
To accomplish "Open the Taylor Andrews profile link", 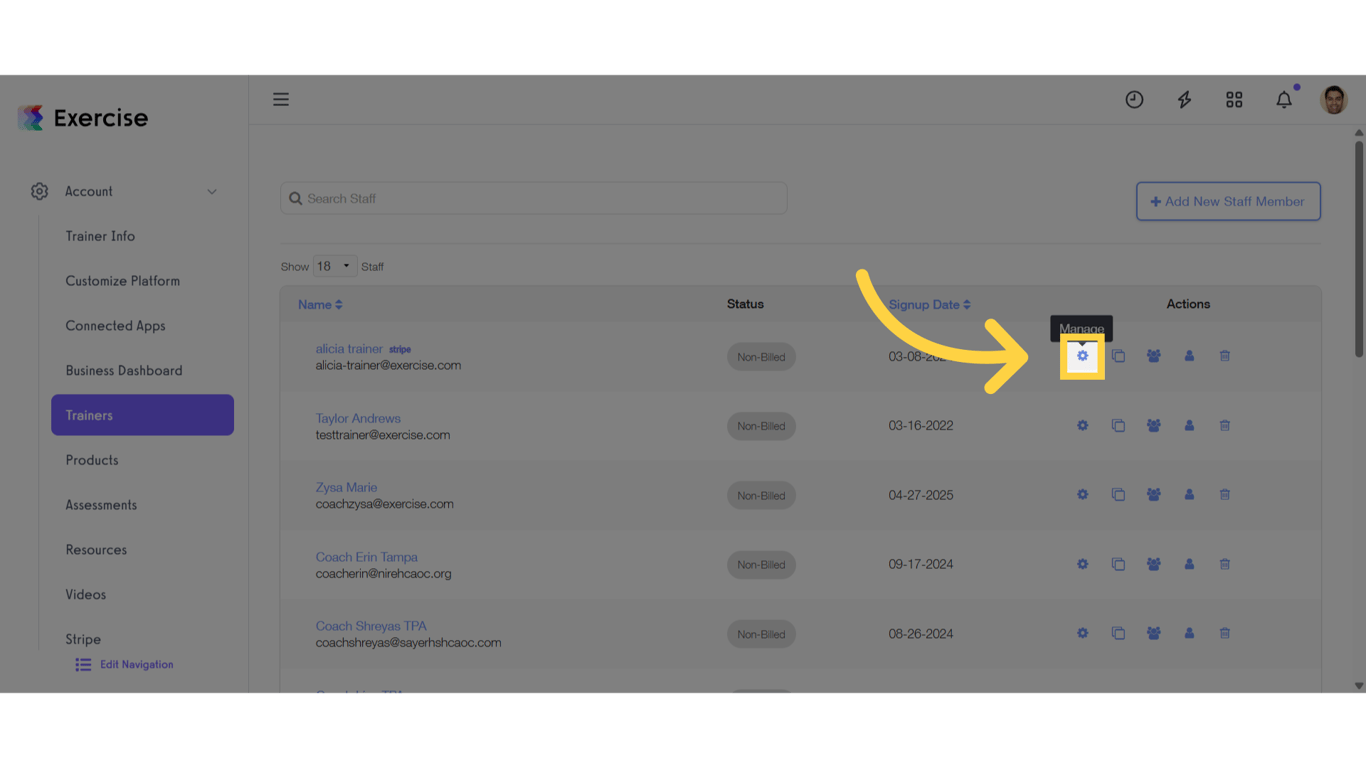I will click(x=358, y=418).
